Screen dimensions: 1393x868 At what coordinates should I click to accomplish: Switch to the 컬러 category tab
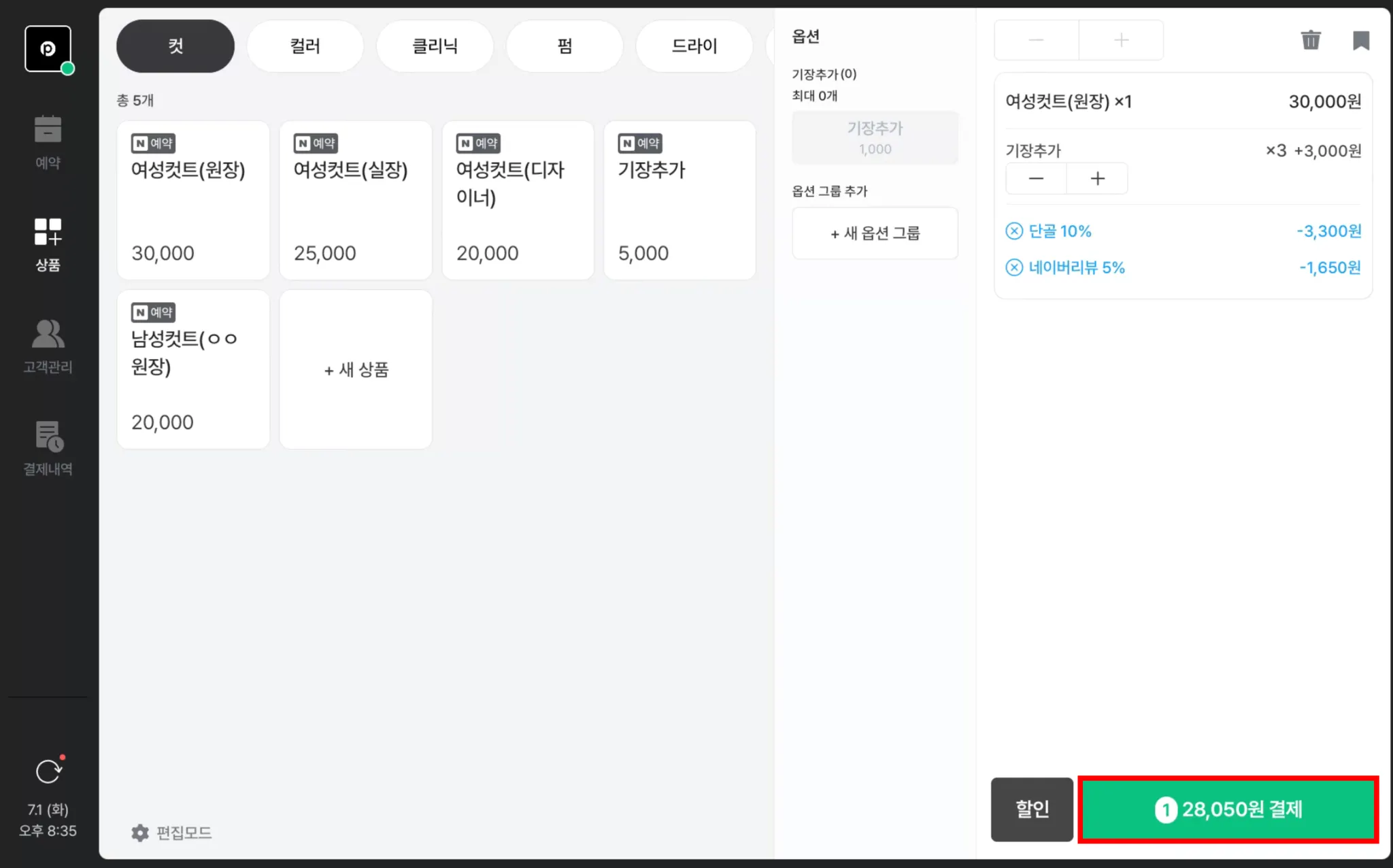[x=305, y=46]
